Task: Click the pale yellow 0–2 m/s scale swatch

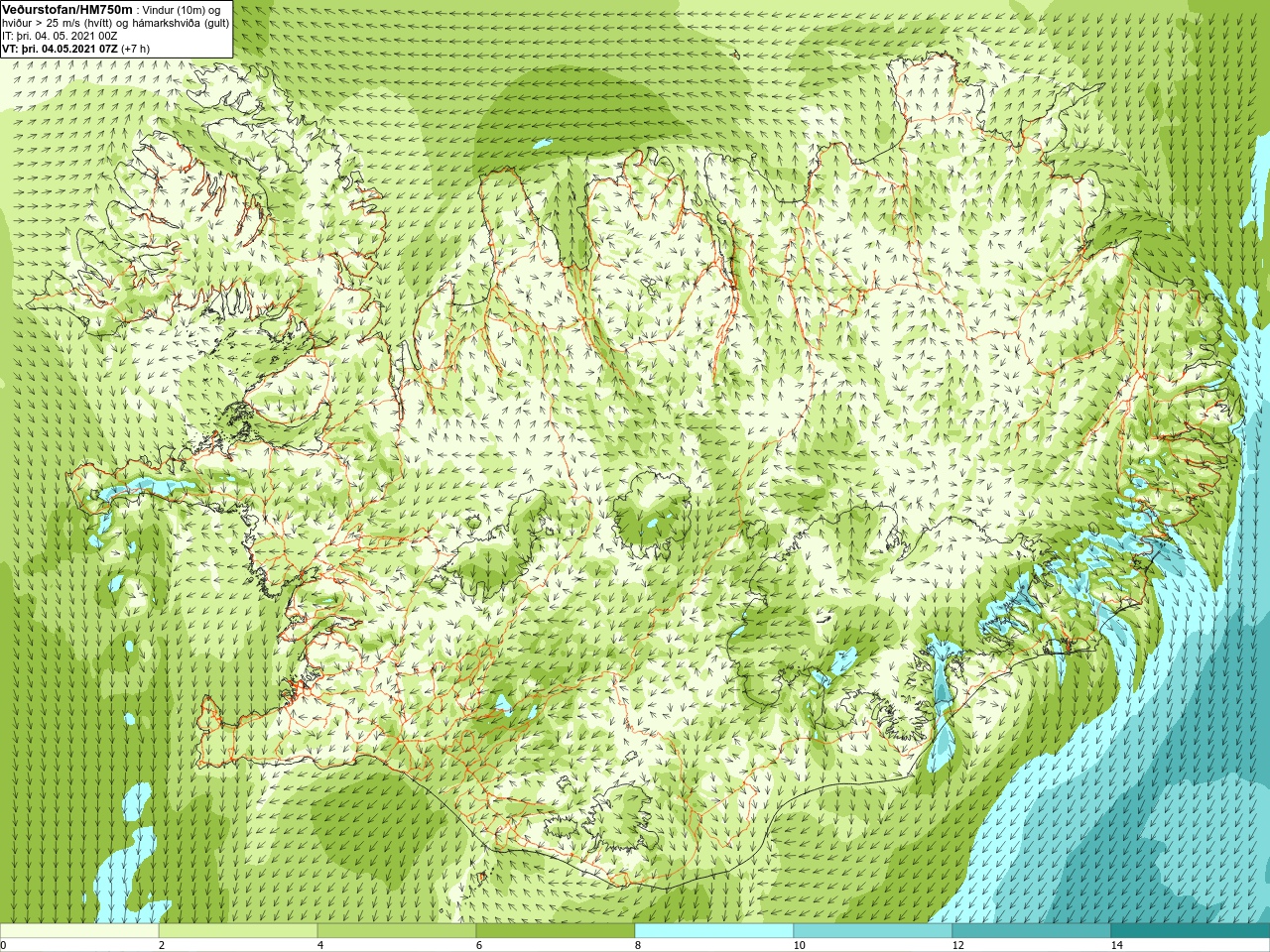Action: pos(79,931)
